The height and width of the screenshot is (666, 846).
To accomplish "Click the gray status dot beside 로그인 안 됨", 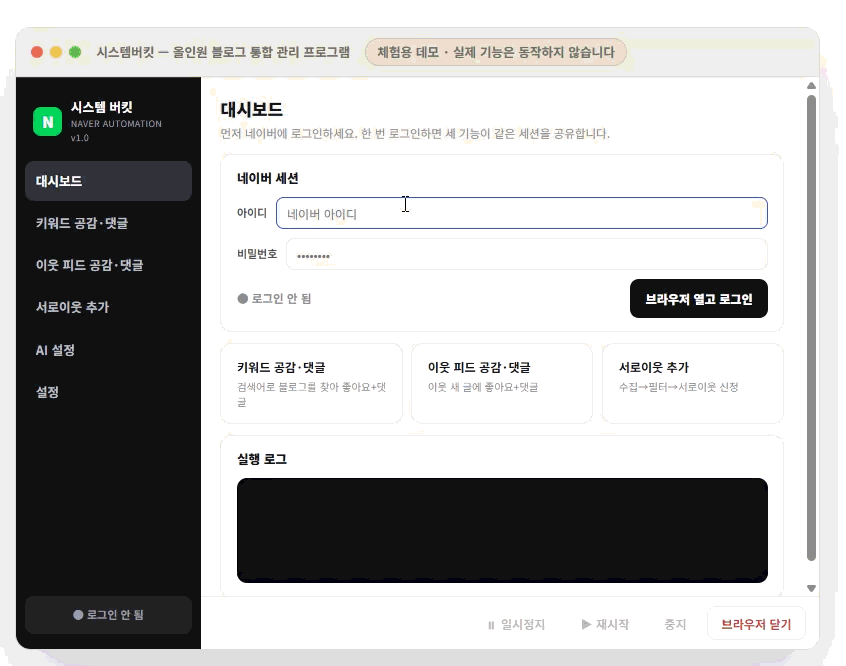I will click(243, 298).
